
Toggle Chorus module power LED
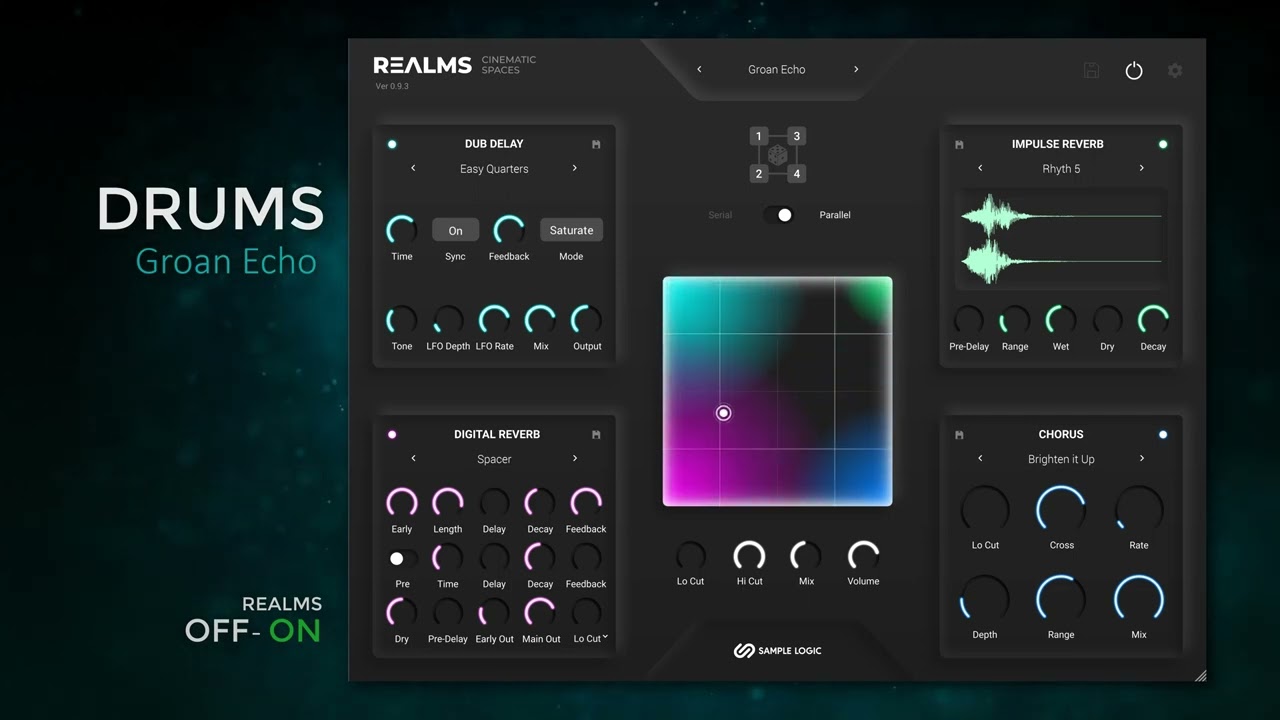(x=1163, y=434)
